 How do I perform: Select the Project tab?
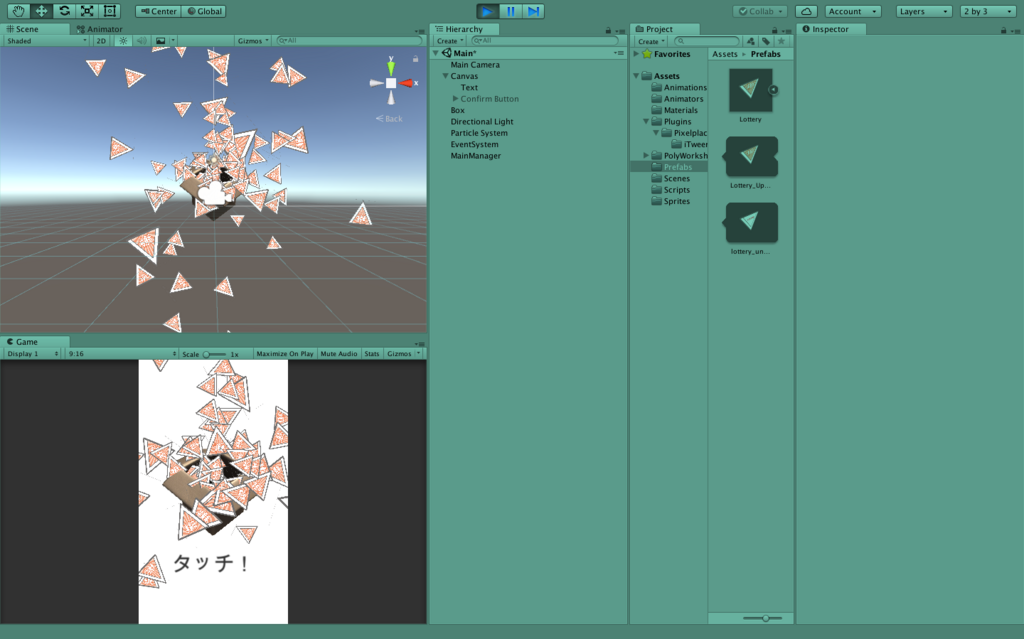665,29
